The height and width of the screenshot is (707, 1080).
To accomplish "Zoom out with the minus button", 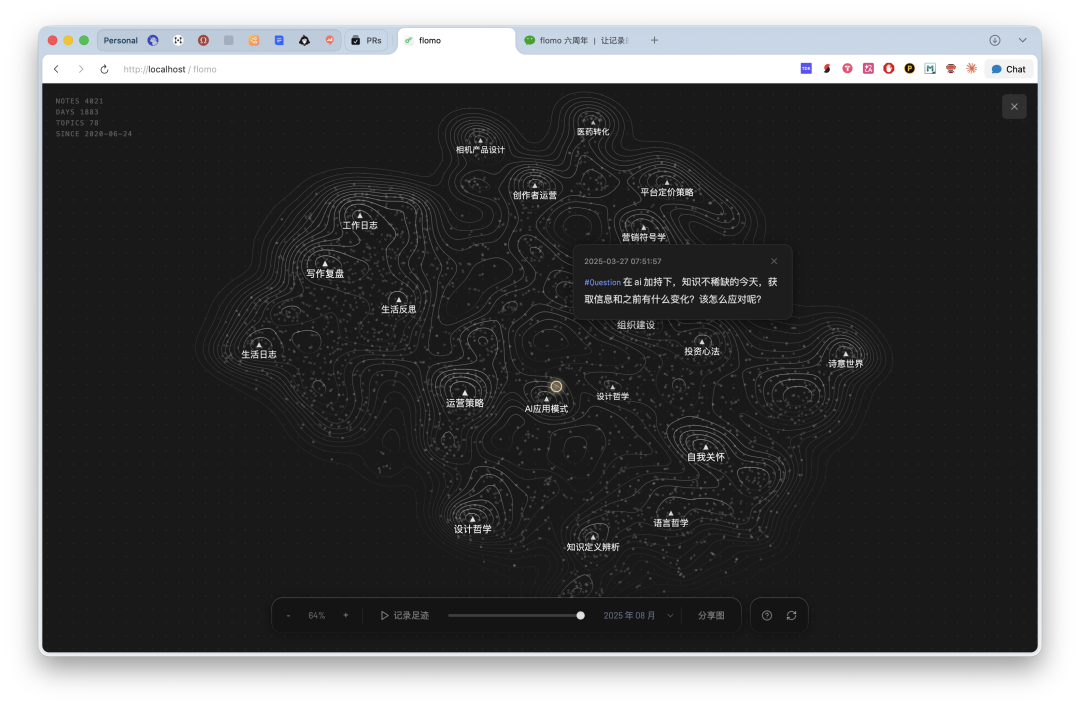I will [x=289, y=615].
